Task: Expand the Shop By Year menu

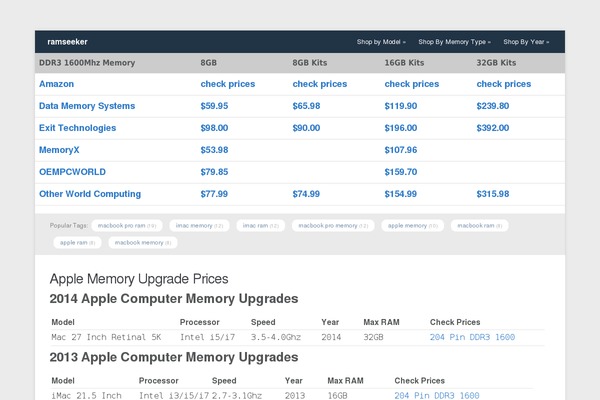Action: (x=526, y=42)
